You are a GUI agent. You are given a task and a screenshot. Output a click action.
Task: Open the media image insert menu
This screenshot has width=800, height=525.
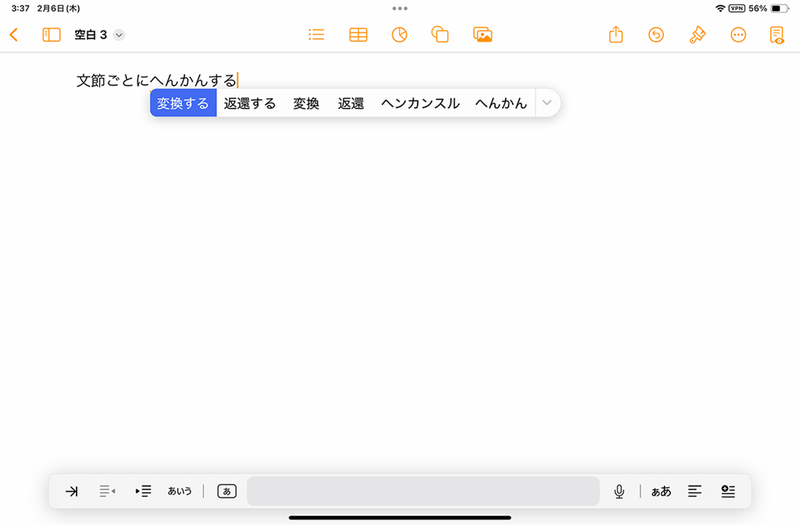483,35
